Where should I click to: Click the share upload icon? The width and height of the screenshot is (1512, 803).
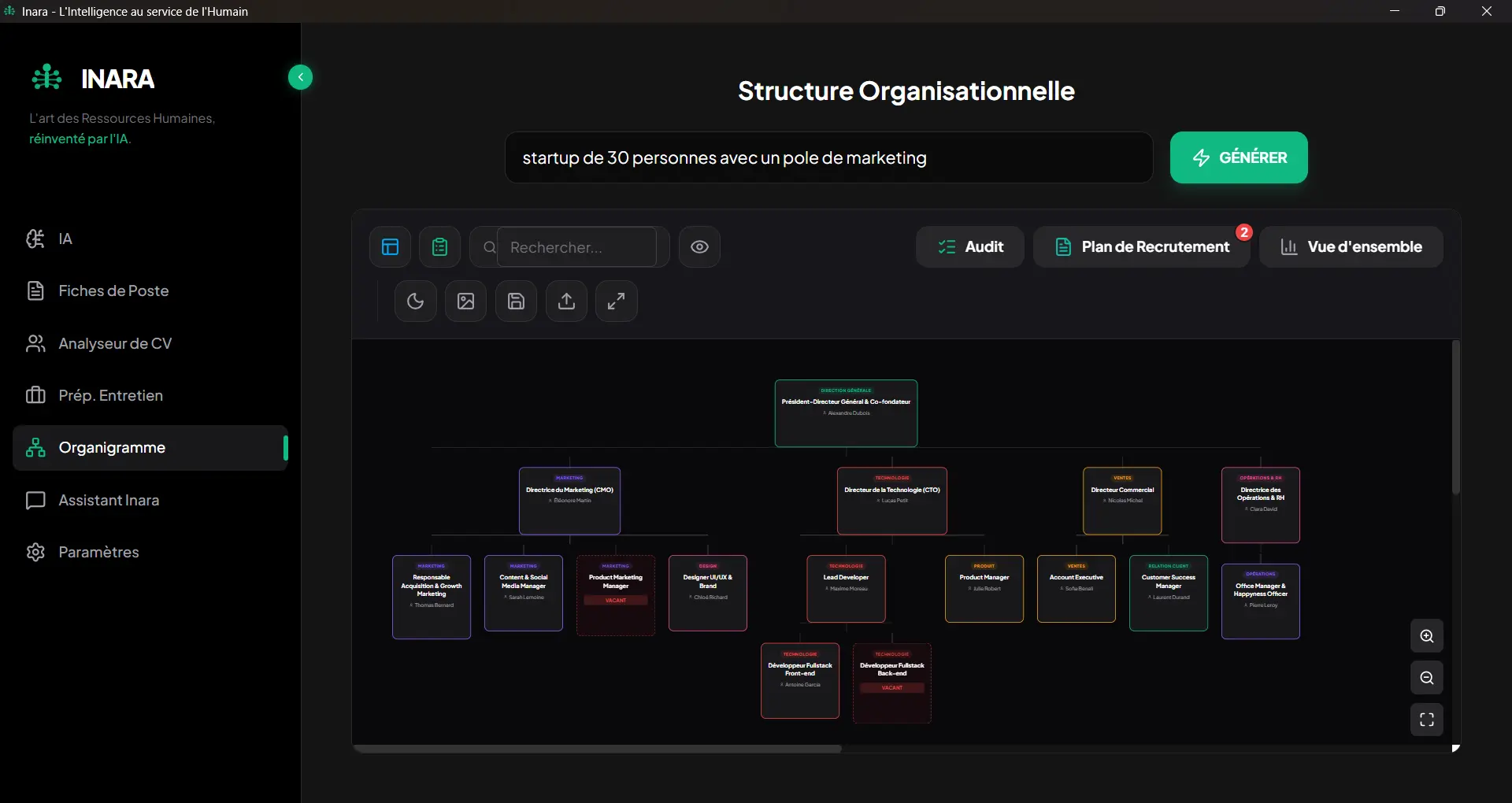tap(566, 301)
